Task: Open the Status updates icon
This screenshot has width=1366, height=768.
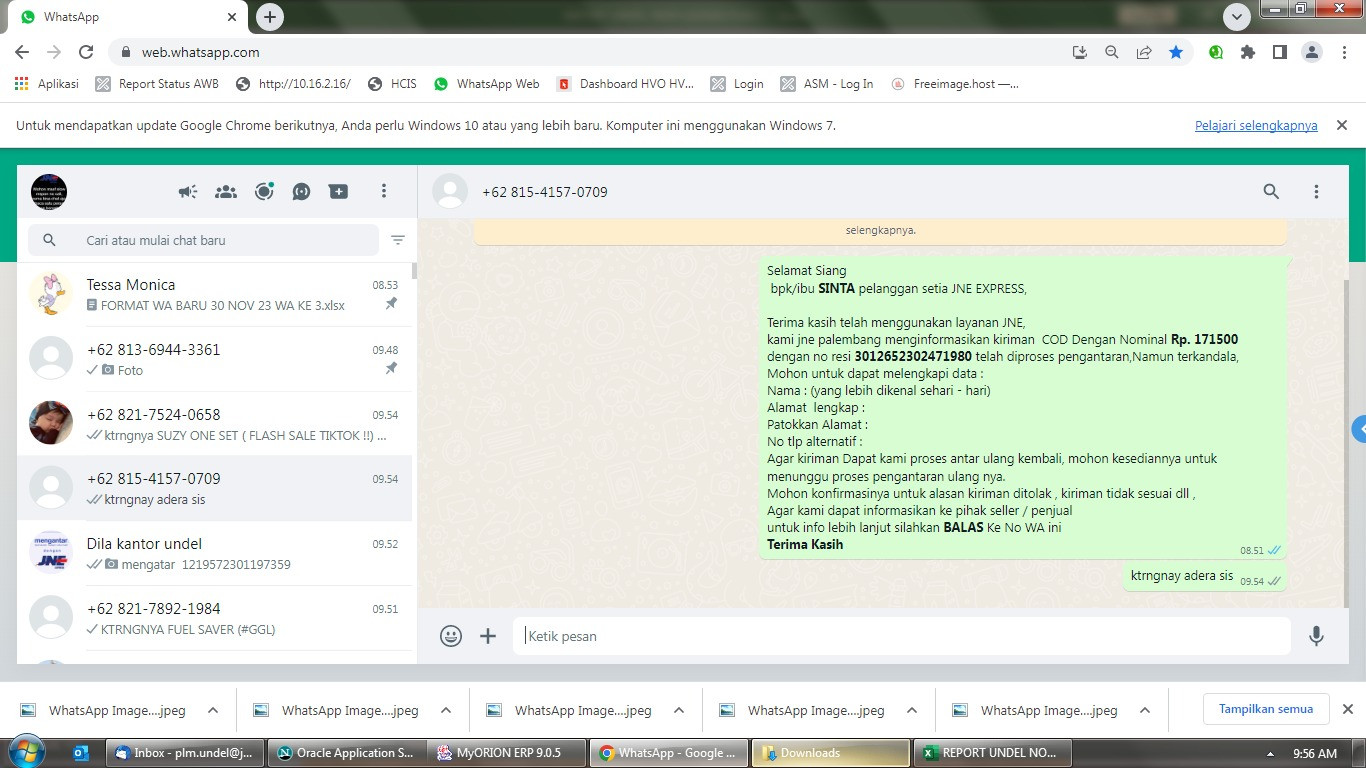Action: pos(264,191)
